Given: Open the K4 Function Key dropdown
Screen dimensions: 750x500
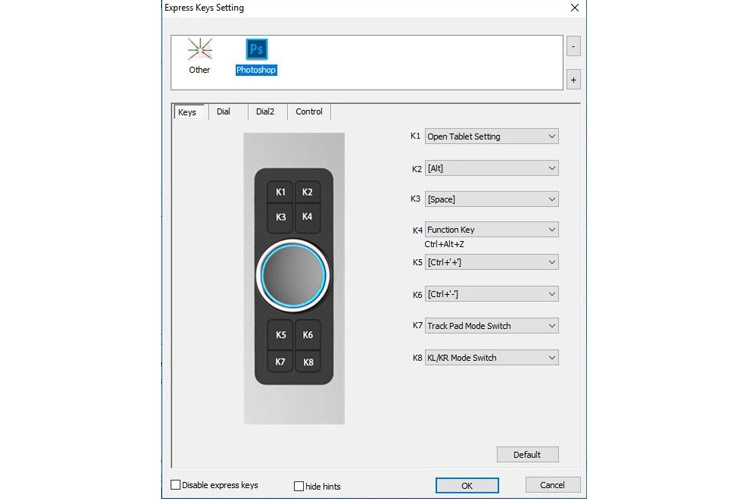Looking at the screenshot, I should pyautogui.click(x=492, y=230).
